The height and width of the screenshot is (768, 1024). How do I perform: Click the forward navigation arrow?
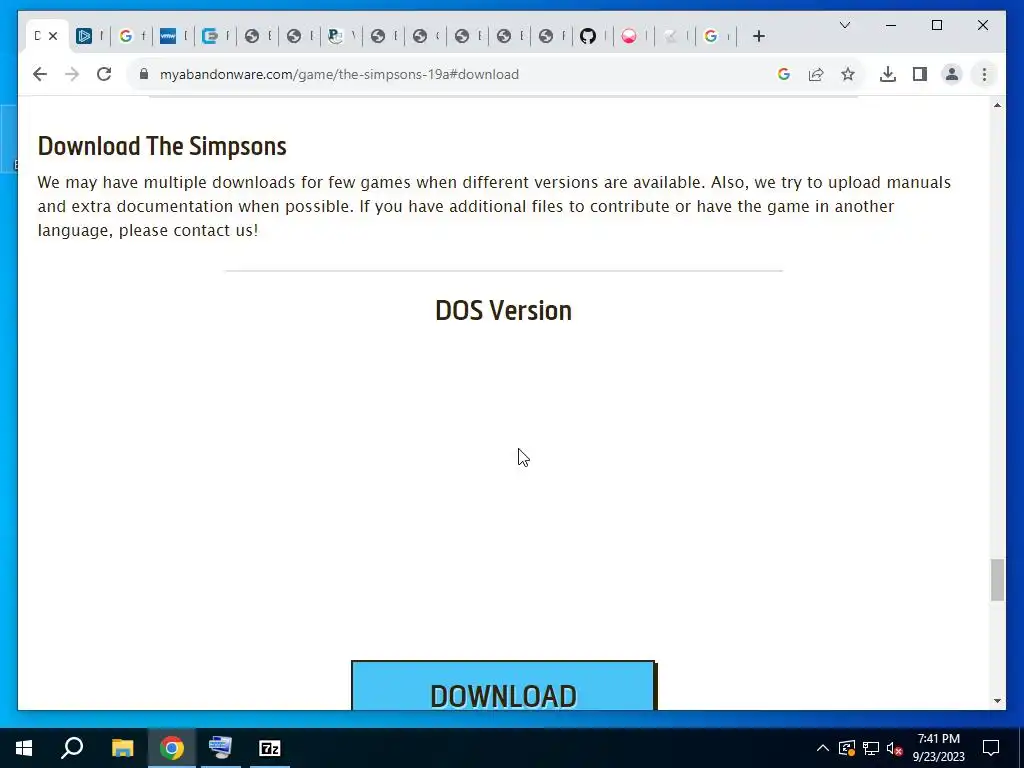pos(72,74)
